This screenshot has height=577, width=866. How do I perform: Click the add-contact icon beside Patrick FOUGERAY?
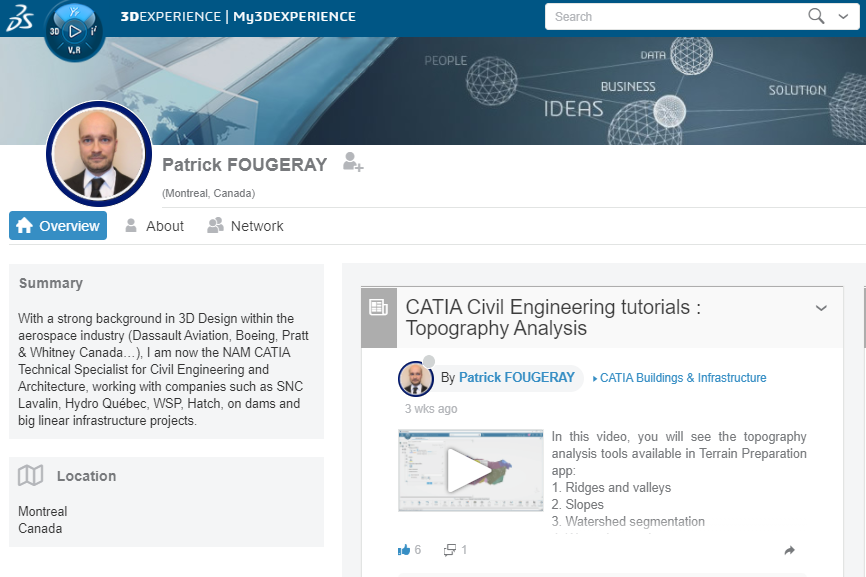click(x=352, y=161)
